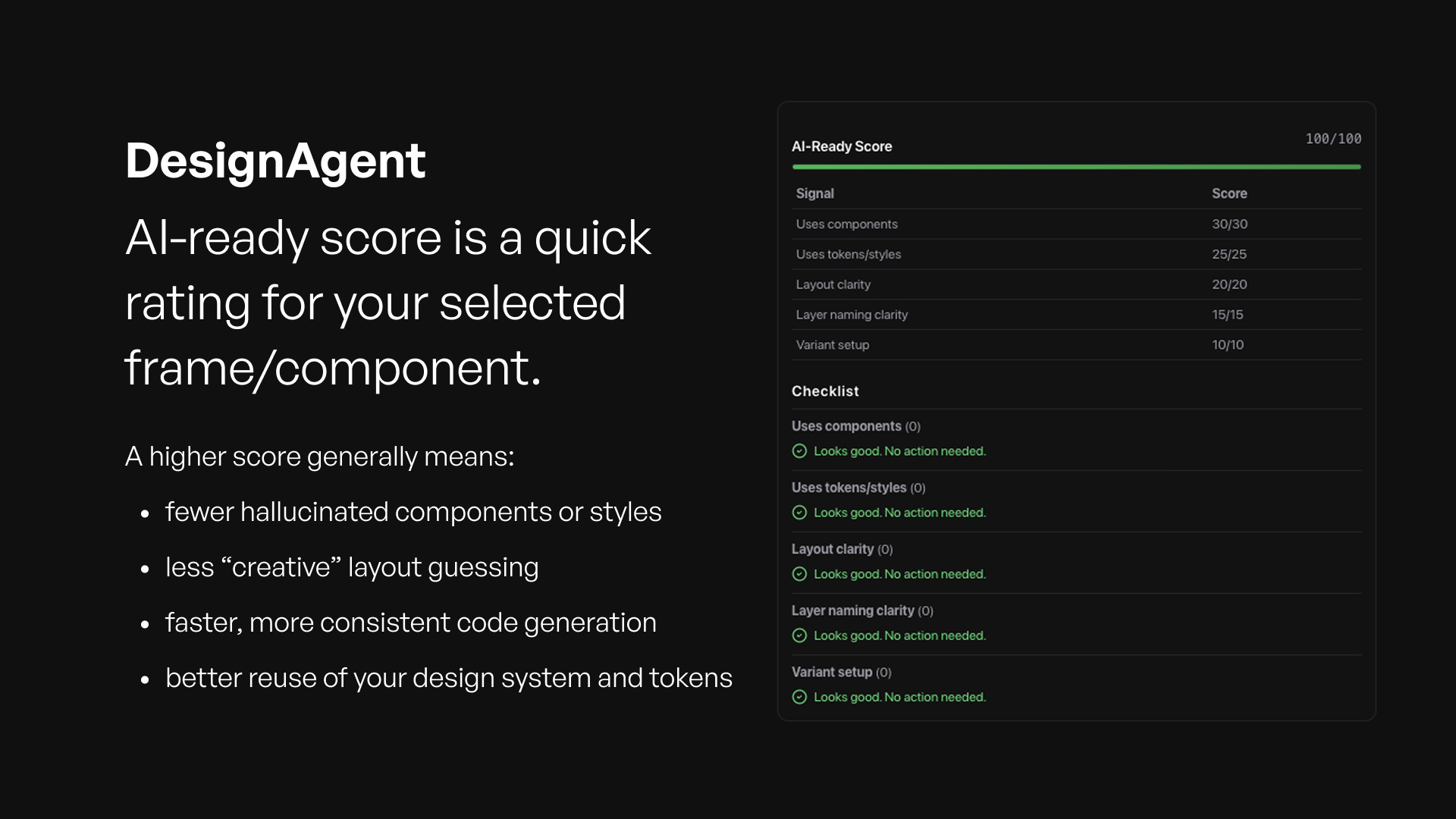1456x819 pixels.
Task: Click the Checklist section heading
Action: pyautogui.click(x=825, y=391)
